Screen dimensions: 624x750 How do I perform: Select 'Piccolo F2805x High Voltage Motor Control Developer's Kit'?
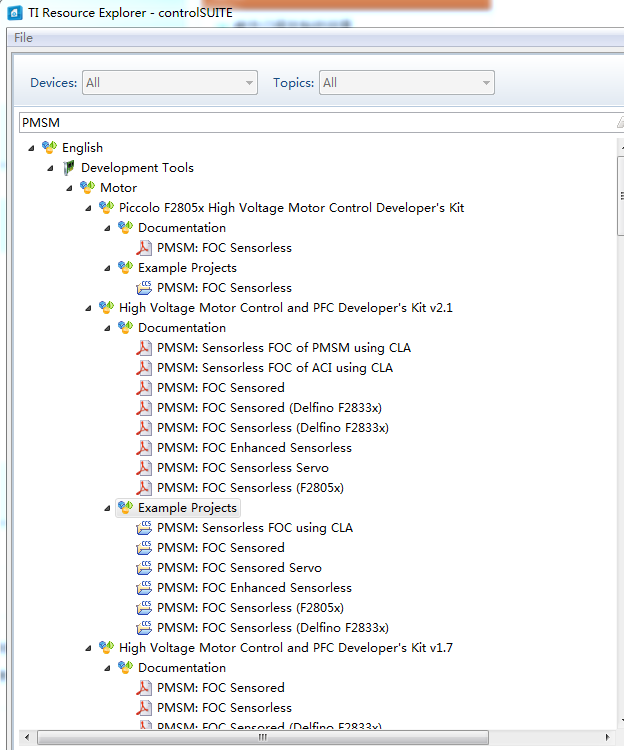(292, 208)
